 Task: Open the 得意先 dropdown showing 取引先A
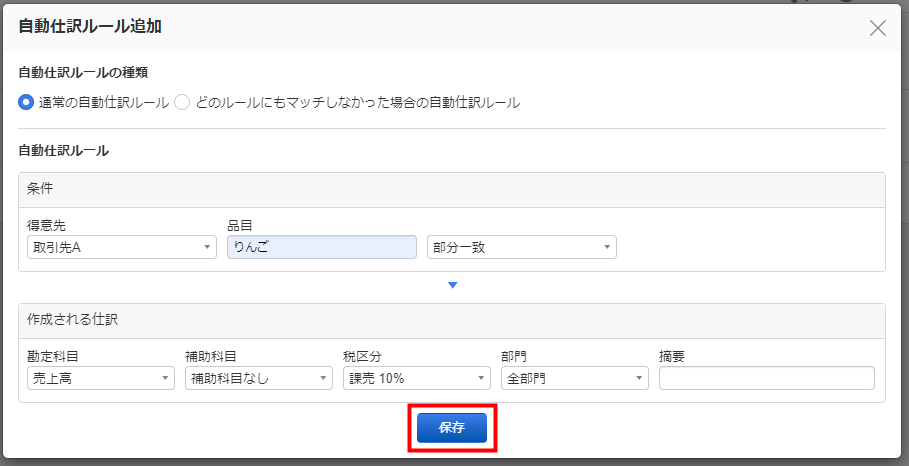click(x=122, y=247)
